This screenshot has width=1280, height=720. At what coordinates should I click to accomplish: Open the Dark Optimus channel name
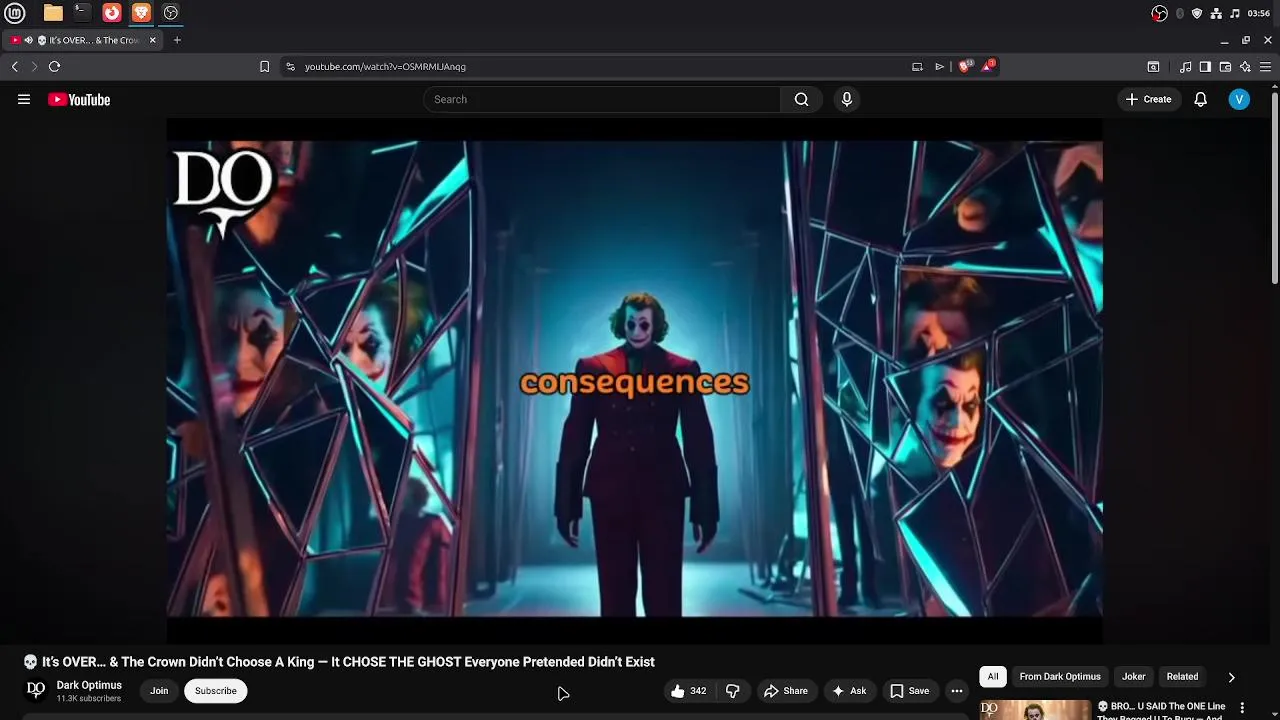(x=89, y=685)
